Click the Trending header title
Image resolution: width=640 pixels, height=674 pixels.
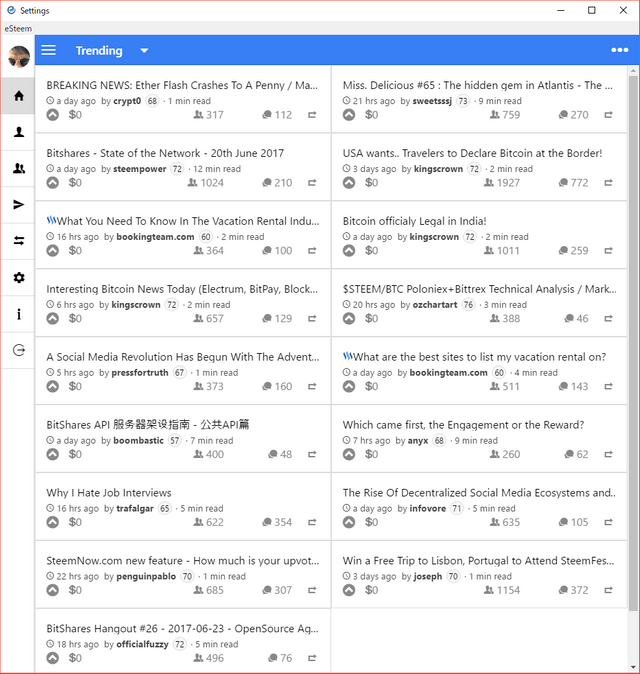coord(99,51)
